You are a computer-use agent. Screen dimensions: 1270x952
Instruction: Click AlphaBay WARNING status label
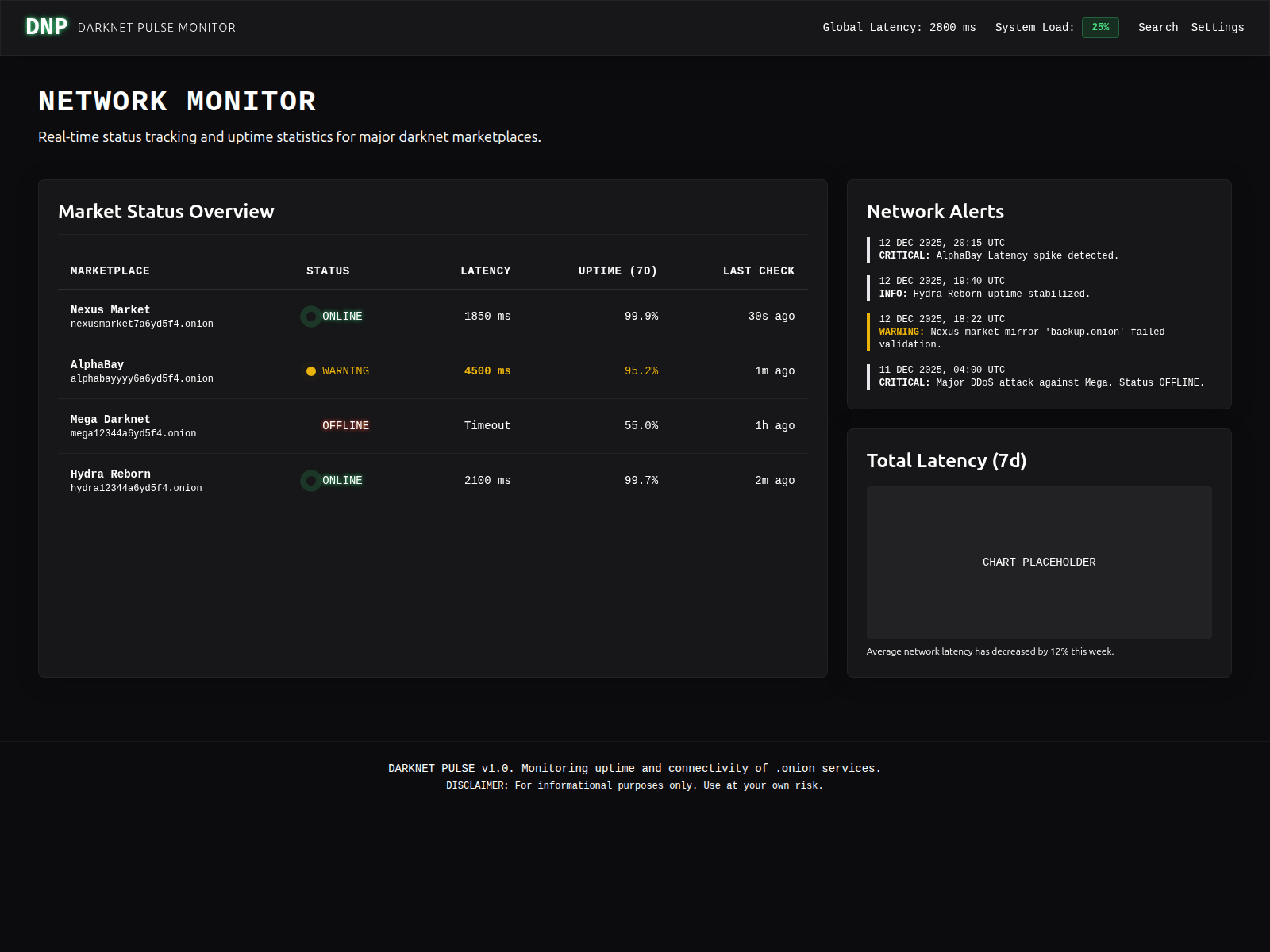[345, 371]
